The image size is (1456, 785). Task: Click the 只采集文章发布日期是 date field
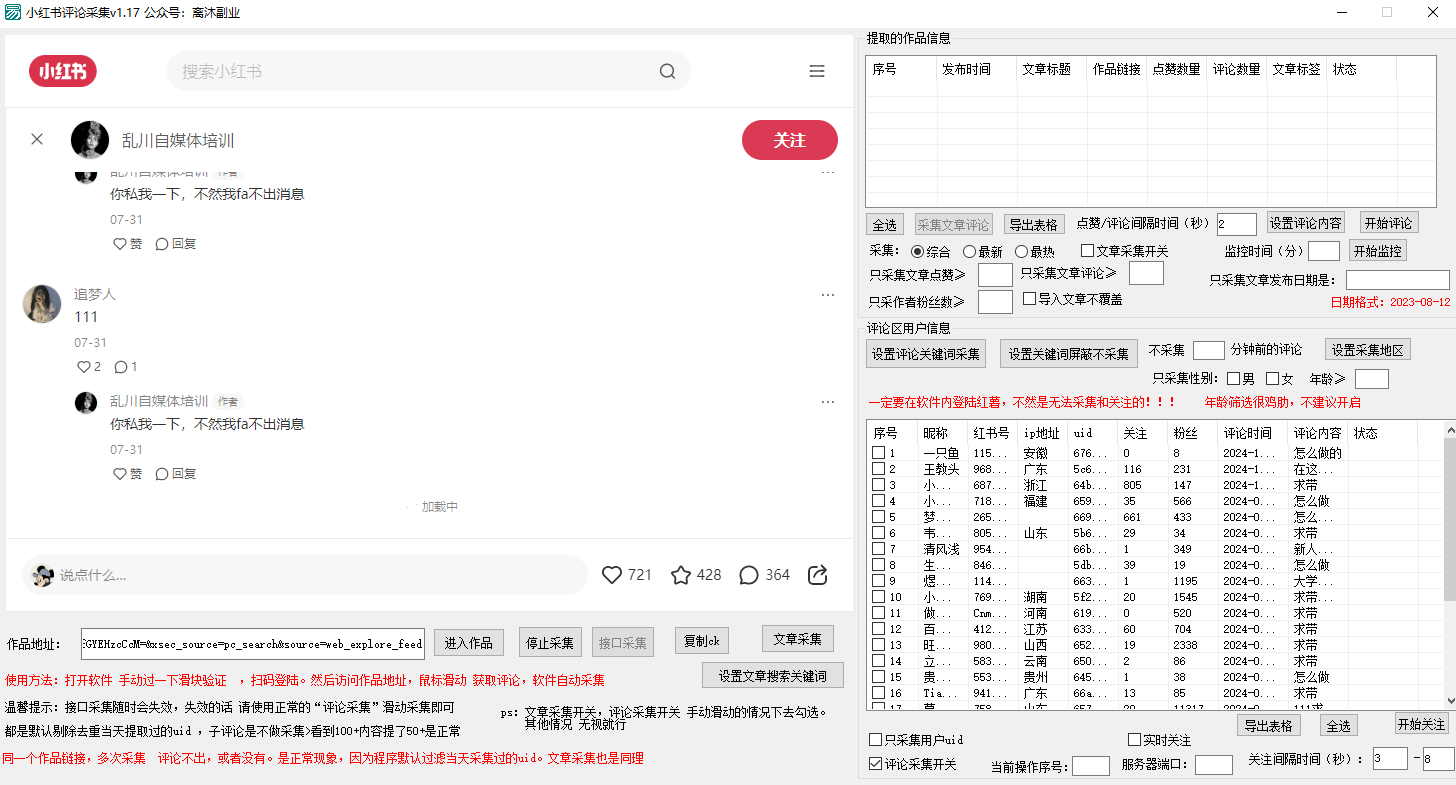1397,280
